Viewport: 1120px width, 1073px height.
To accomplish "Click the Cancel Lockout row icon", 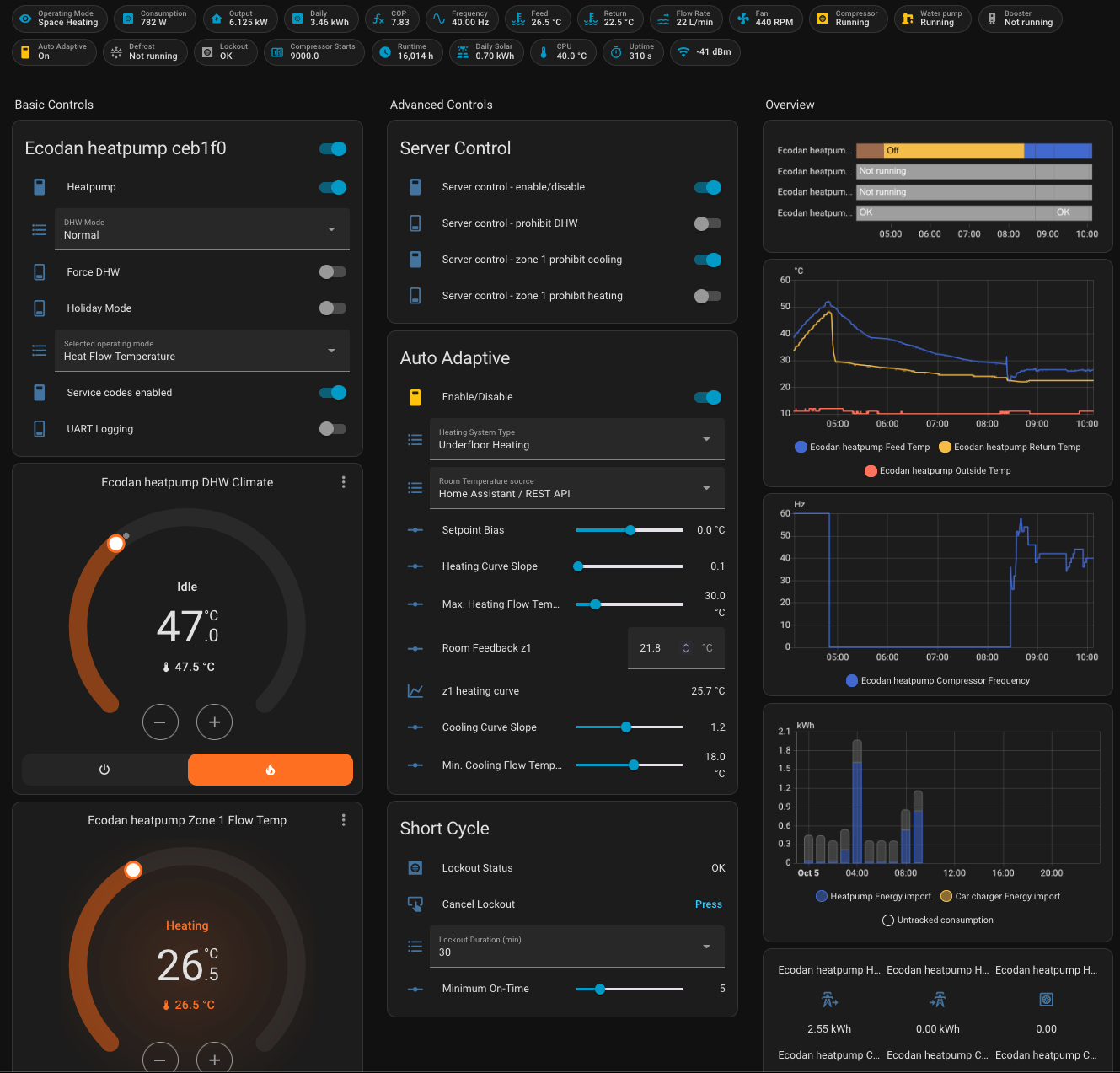I will tap(415, 904).
